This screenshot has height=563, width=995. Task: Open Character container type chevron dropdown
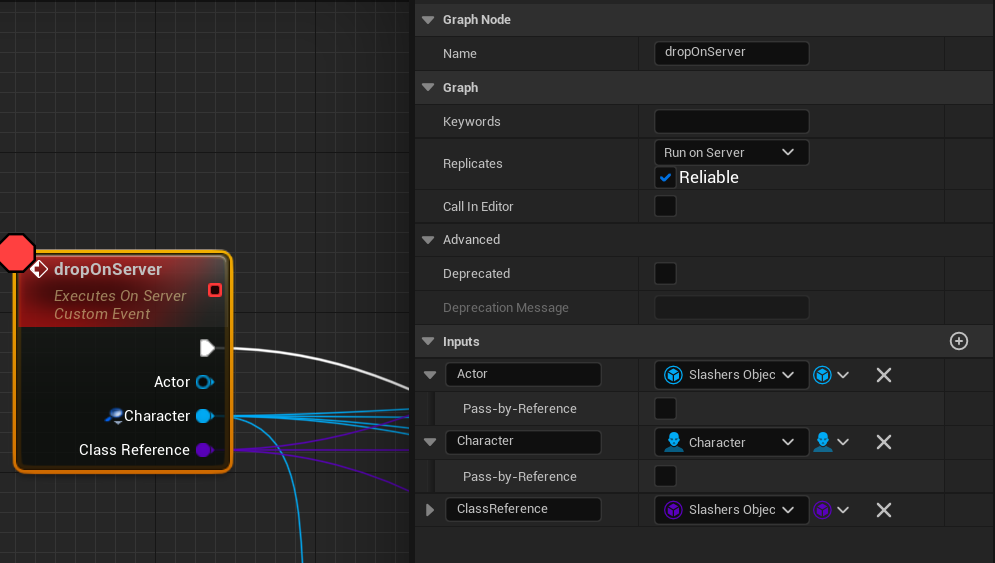point(843,442)
